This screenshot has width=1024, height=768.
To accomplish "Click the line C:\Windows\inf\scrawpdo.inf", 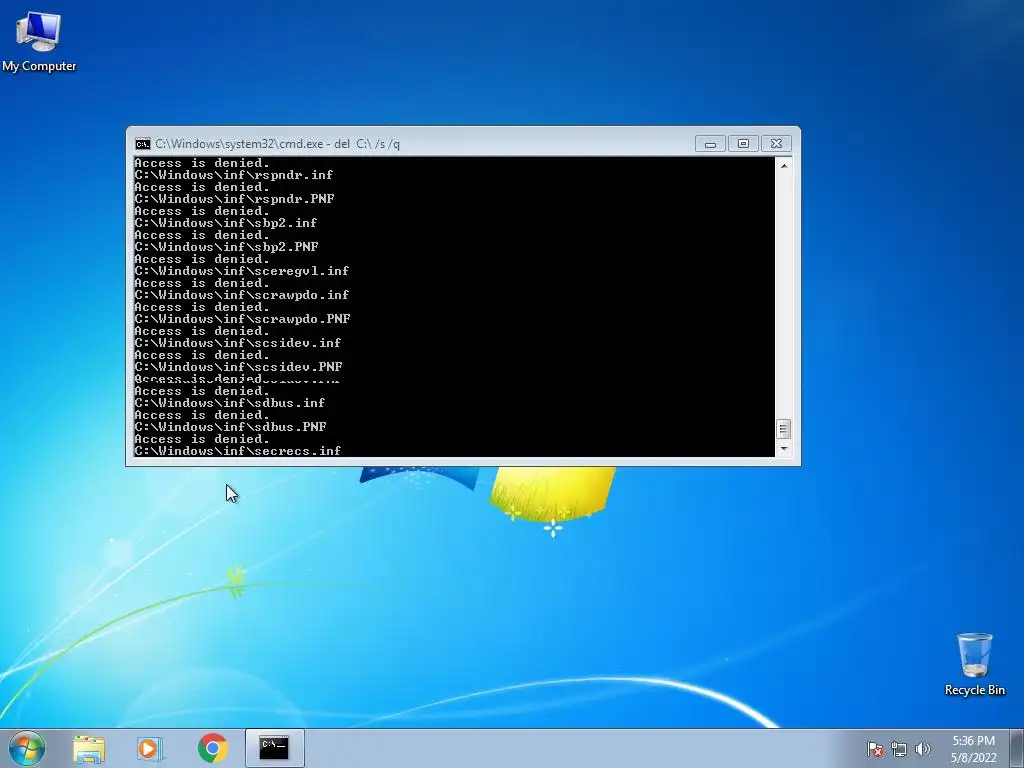I will tap(242, 295).
